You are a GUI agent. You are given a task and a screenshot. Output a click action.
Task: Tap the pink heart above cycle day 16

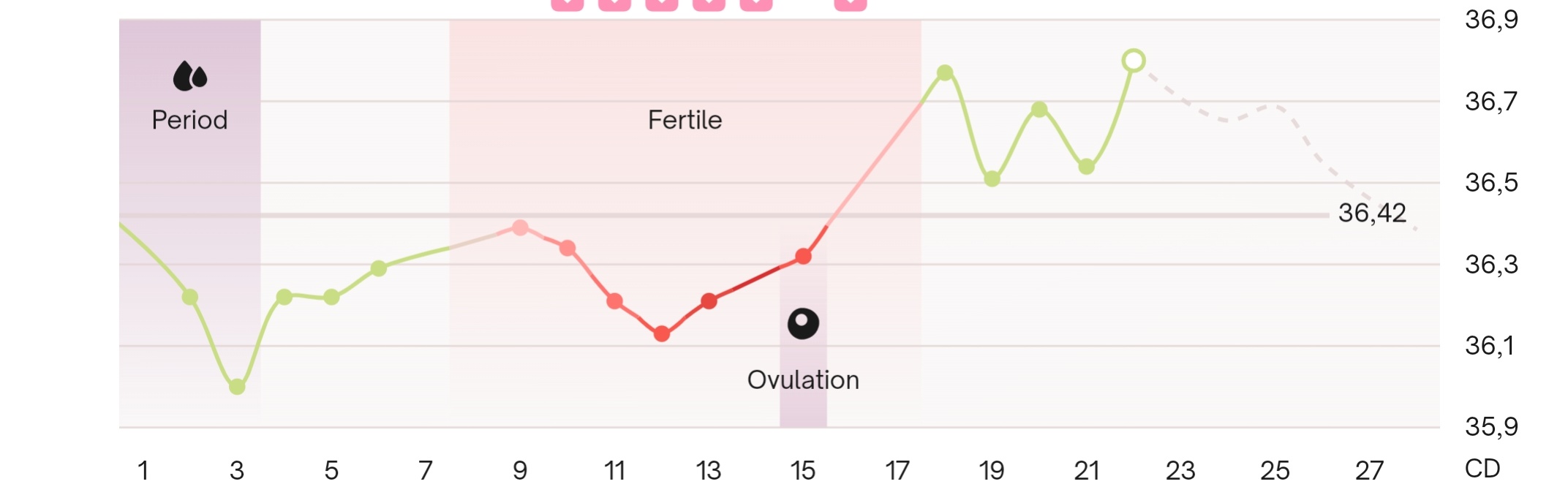[851, 4]
